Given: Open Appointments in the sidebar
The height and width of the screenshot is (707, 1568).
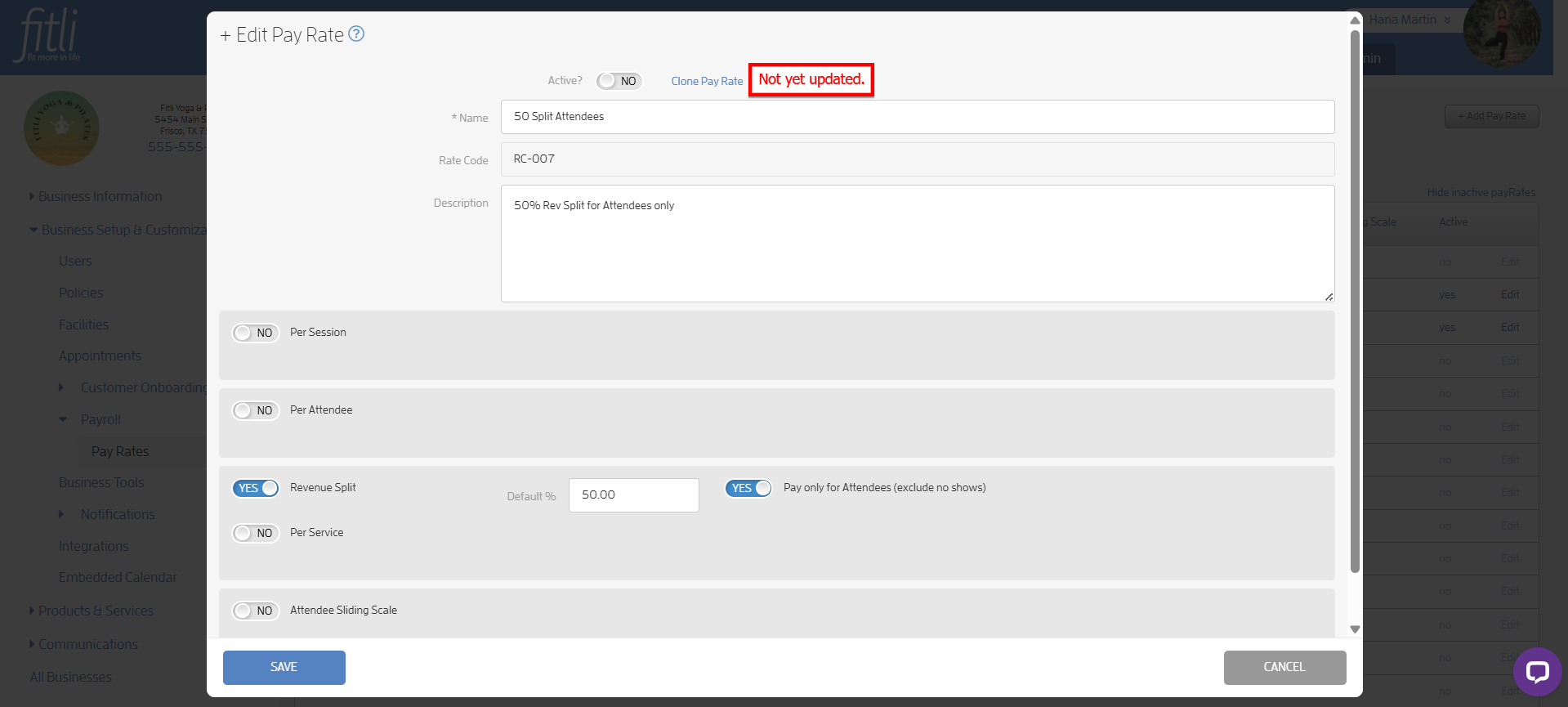Looking at the screenshot, I should coord(100,356).
